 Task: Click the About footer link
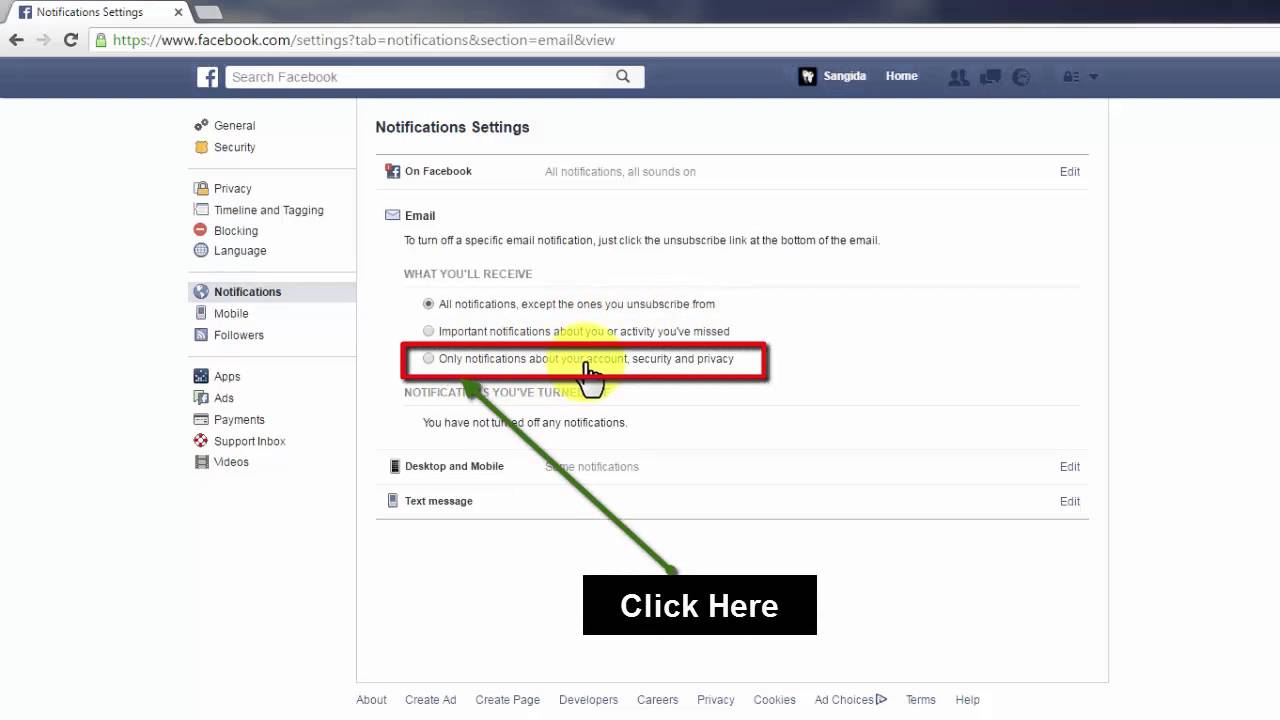(371, 700)
